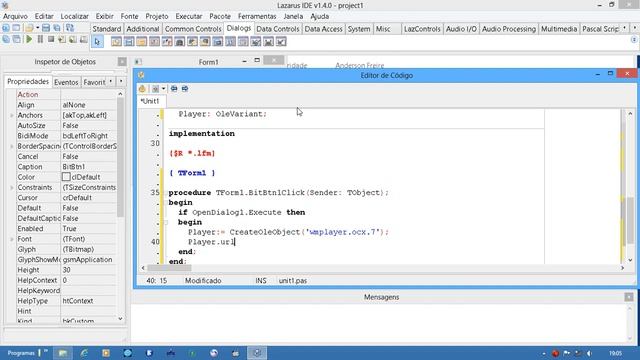Image resolution: width=640 pixels, height=360 pixels.
Task: Open the Pacote menu
Action: (220, 16)
